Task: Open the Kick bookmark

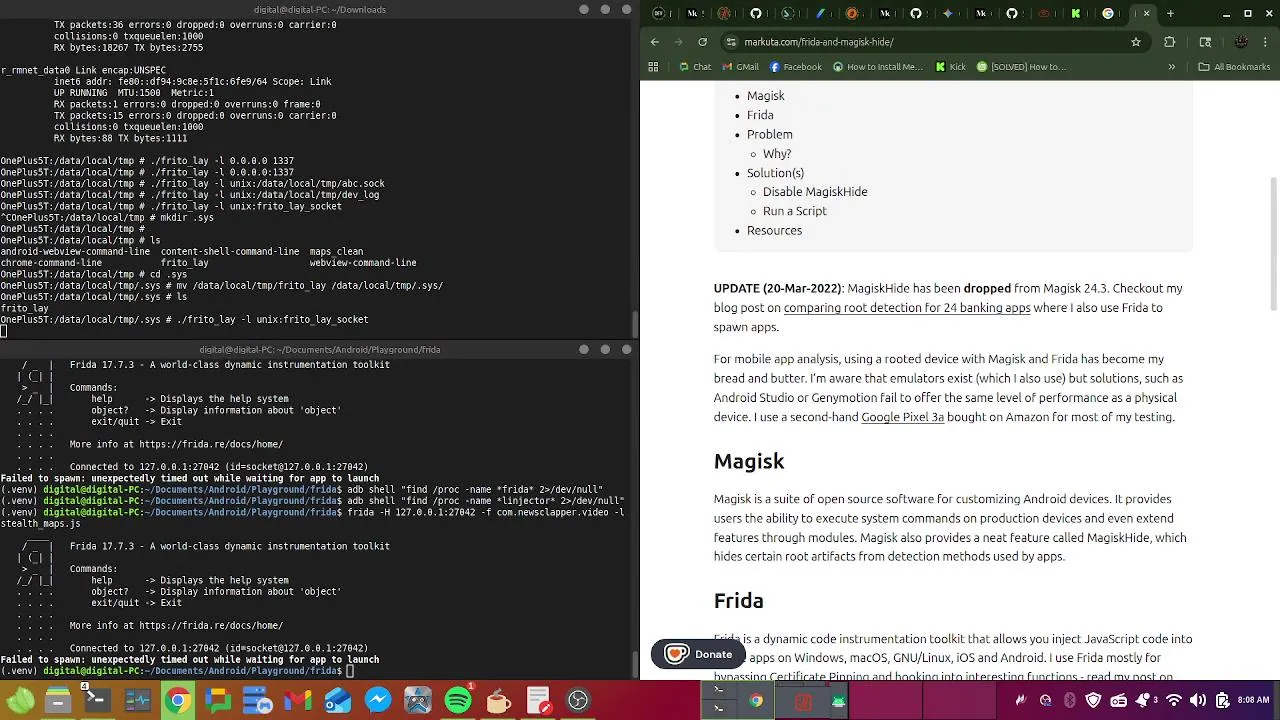Action: pyautogui.click(x=950, y=67)
